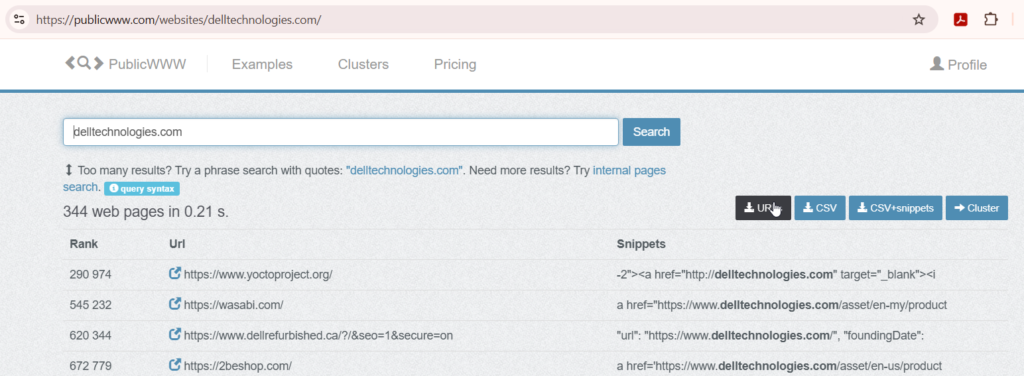
Task: Select rank value 672 779
Action: pos(90,366)
